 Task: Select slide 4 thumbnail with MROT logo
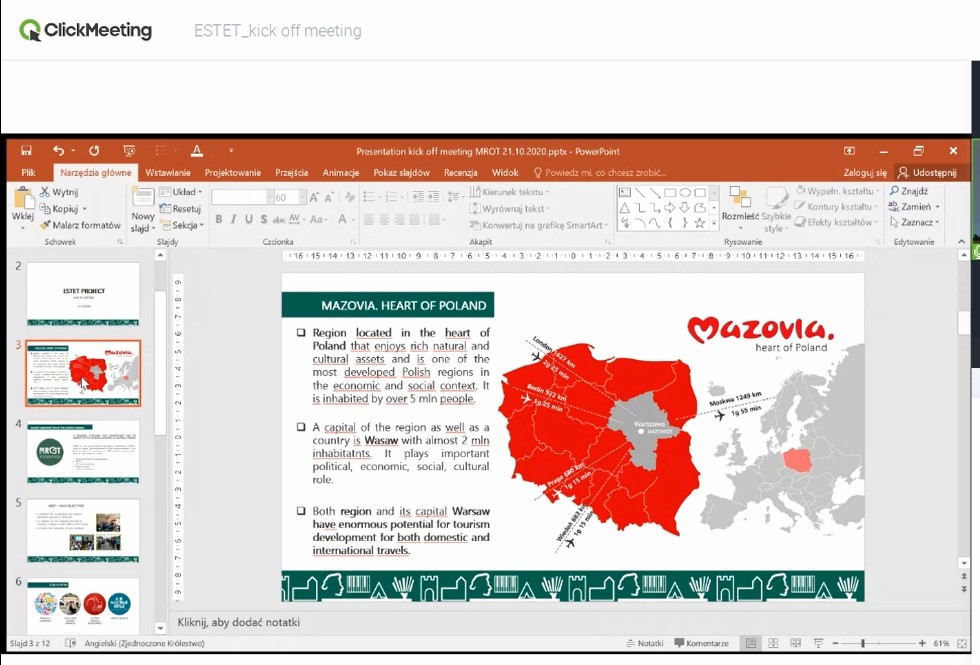coord(84,452)
